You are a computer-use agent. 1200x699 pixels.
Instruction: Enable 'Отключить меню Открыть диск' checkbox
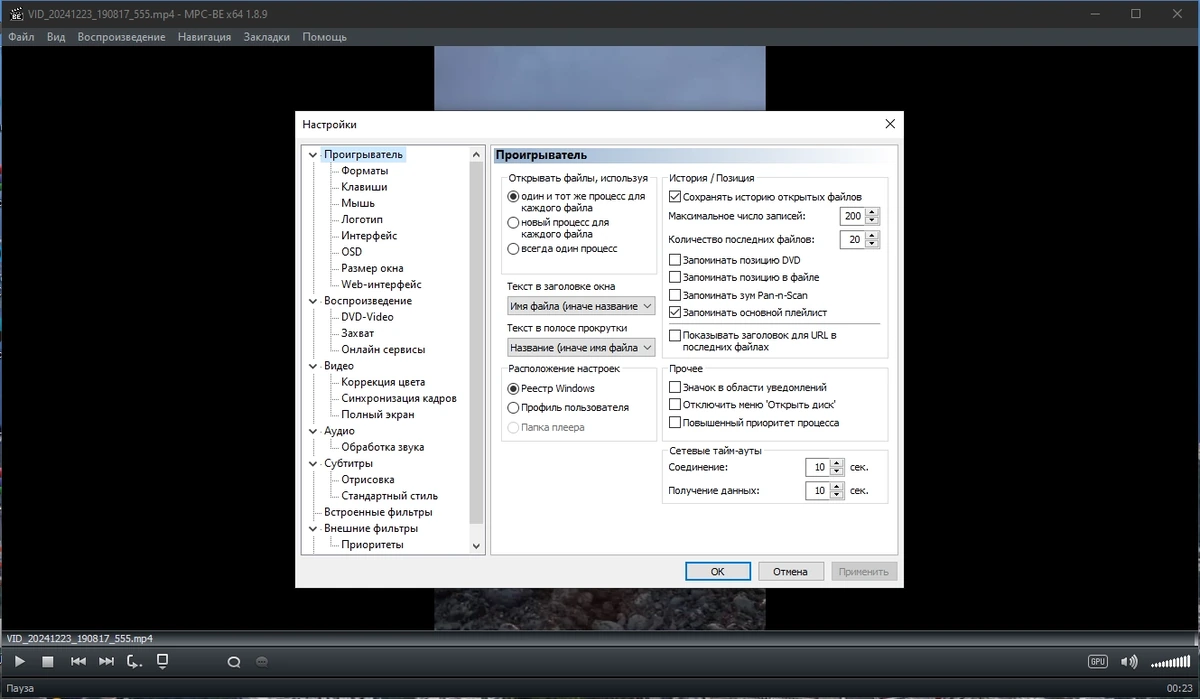[x=675, y=405]
